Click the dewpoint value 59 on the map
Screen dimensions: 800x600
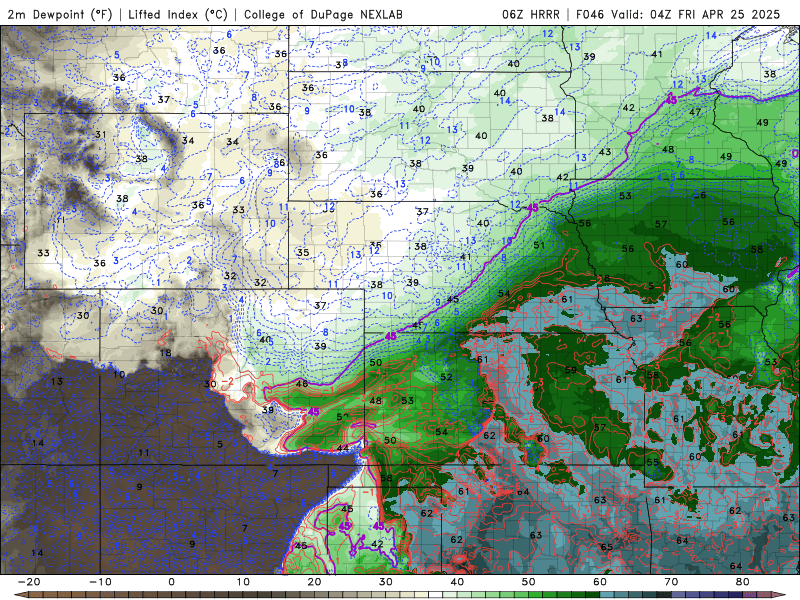point(570,370)
